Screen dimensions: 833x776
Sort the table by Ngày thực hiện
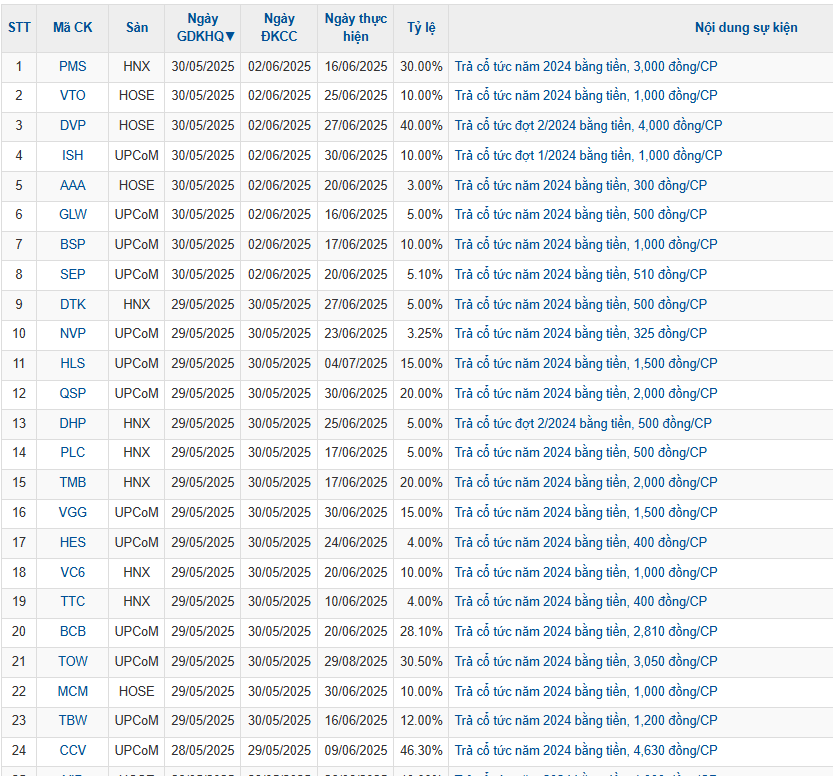point(355,28)
